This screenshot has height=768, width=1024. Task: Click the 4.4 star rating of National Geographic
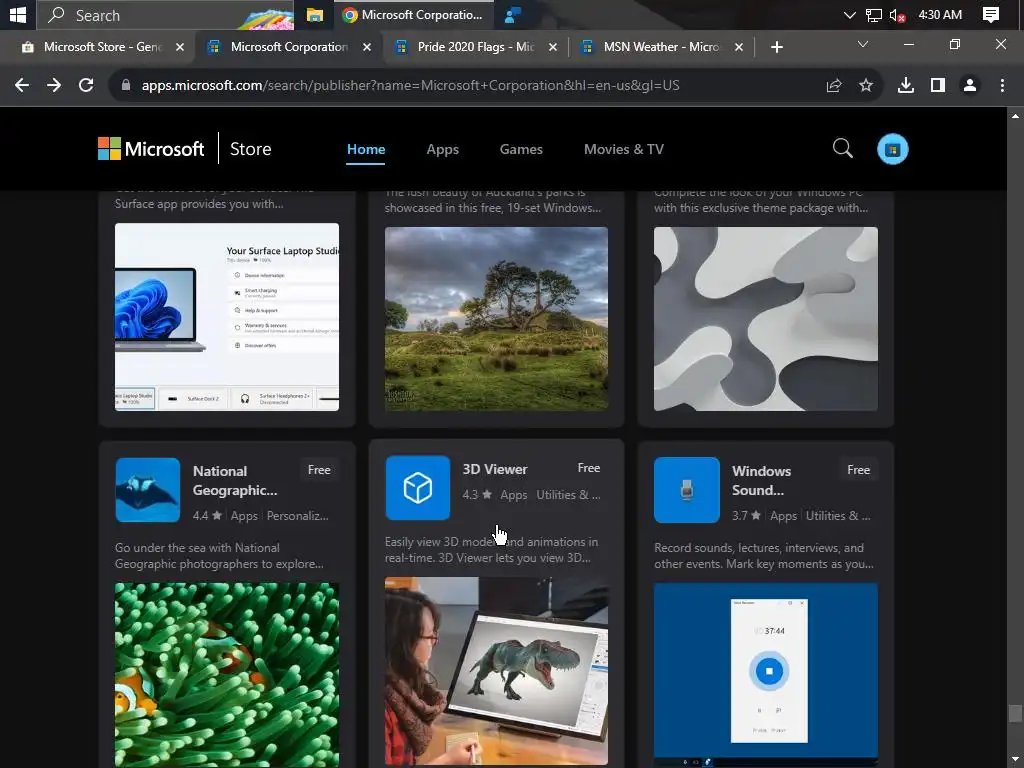coord(207,516)
